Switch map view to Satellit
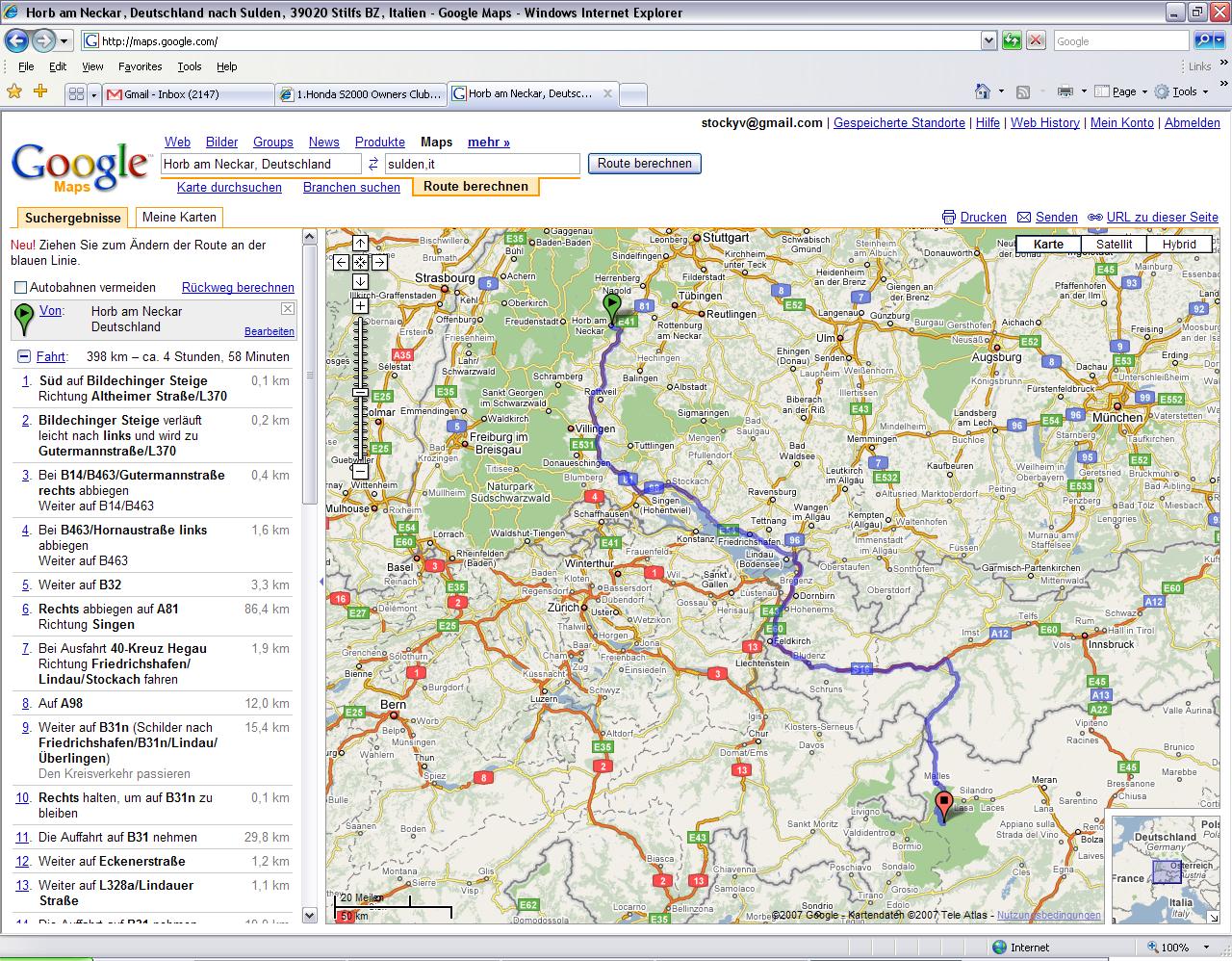The image size is (1232, 961). [x=1114, y=245]
